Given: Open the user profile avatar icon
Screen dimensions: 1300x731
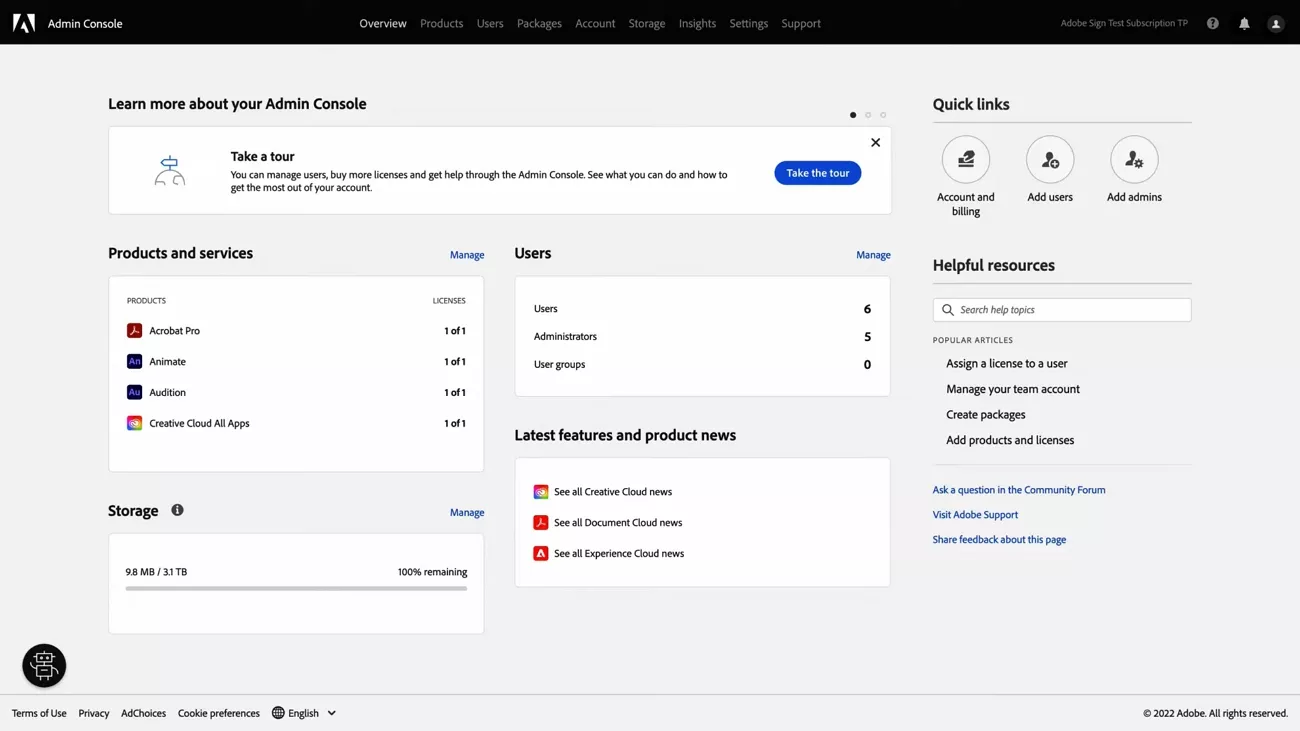Looking at the screenshot, I should coord(1276,24).
